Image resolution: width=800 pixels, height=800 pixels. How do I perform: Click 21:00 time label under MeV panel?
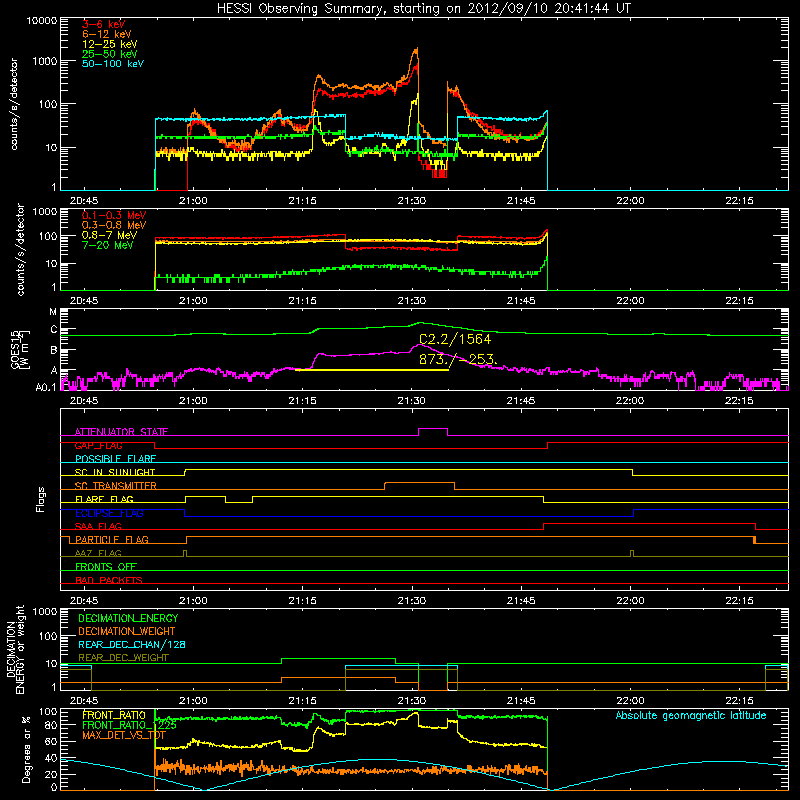click(x=193, y=301)
